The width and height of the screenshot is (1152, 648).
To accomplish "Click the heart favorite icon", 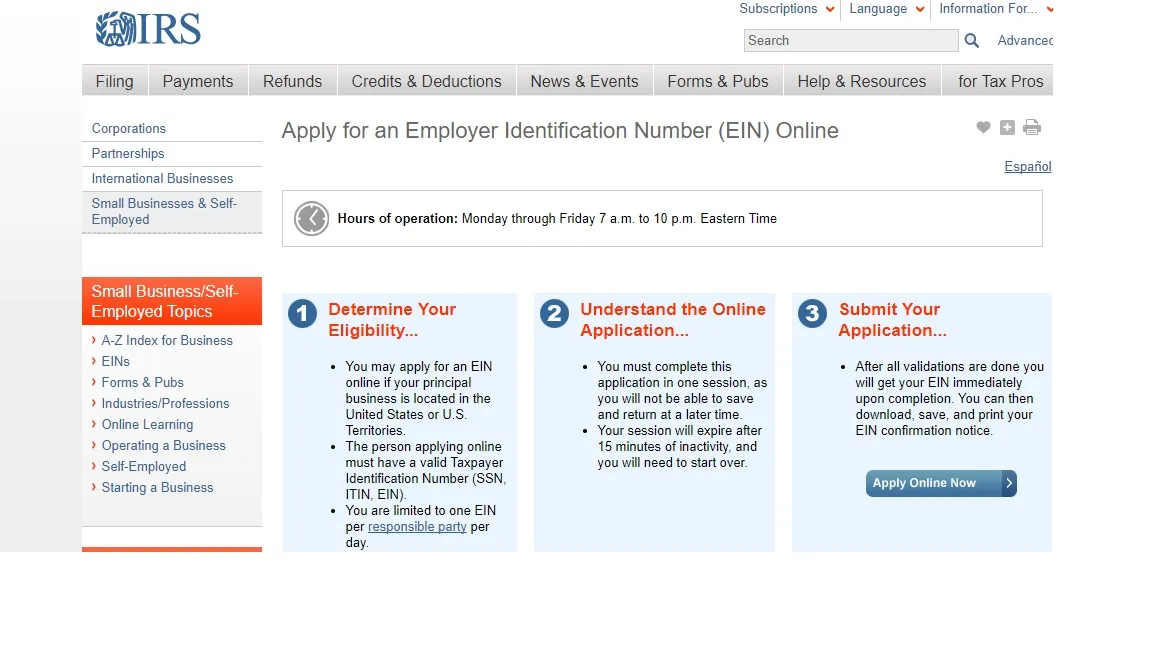I will click(983, 127).
